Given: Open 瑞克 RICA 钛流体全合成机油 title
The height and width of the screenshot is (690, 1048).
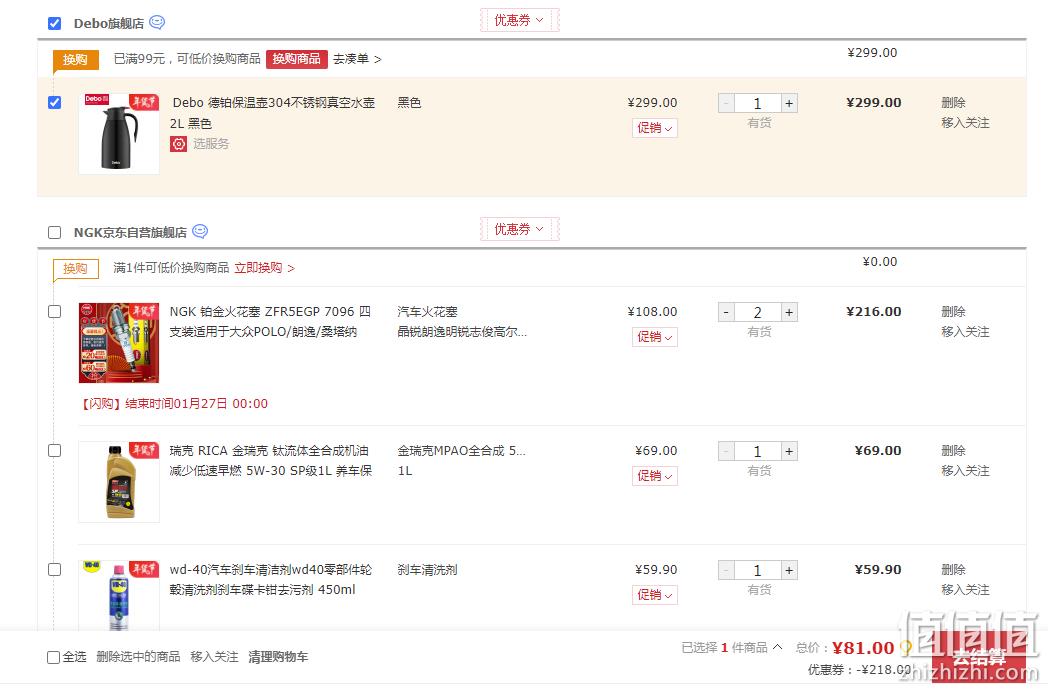Looking at the screenshot, I should tap(271, 461).
